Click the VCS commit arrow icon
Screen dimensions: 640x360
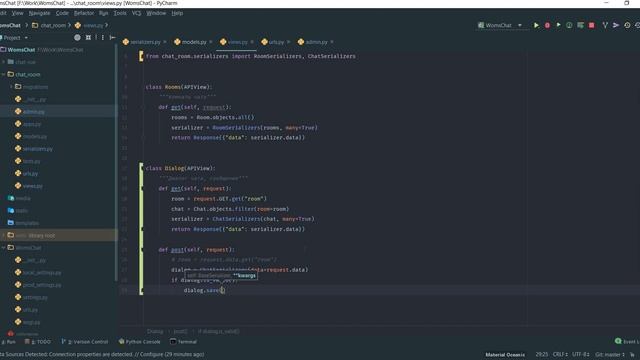(616, 25)
